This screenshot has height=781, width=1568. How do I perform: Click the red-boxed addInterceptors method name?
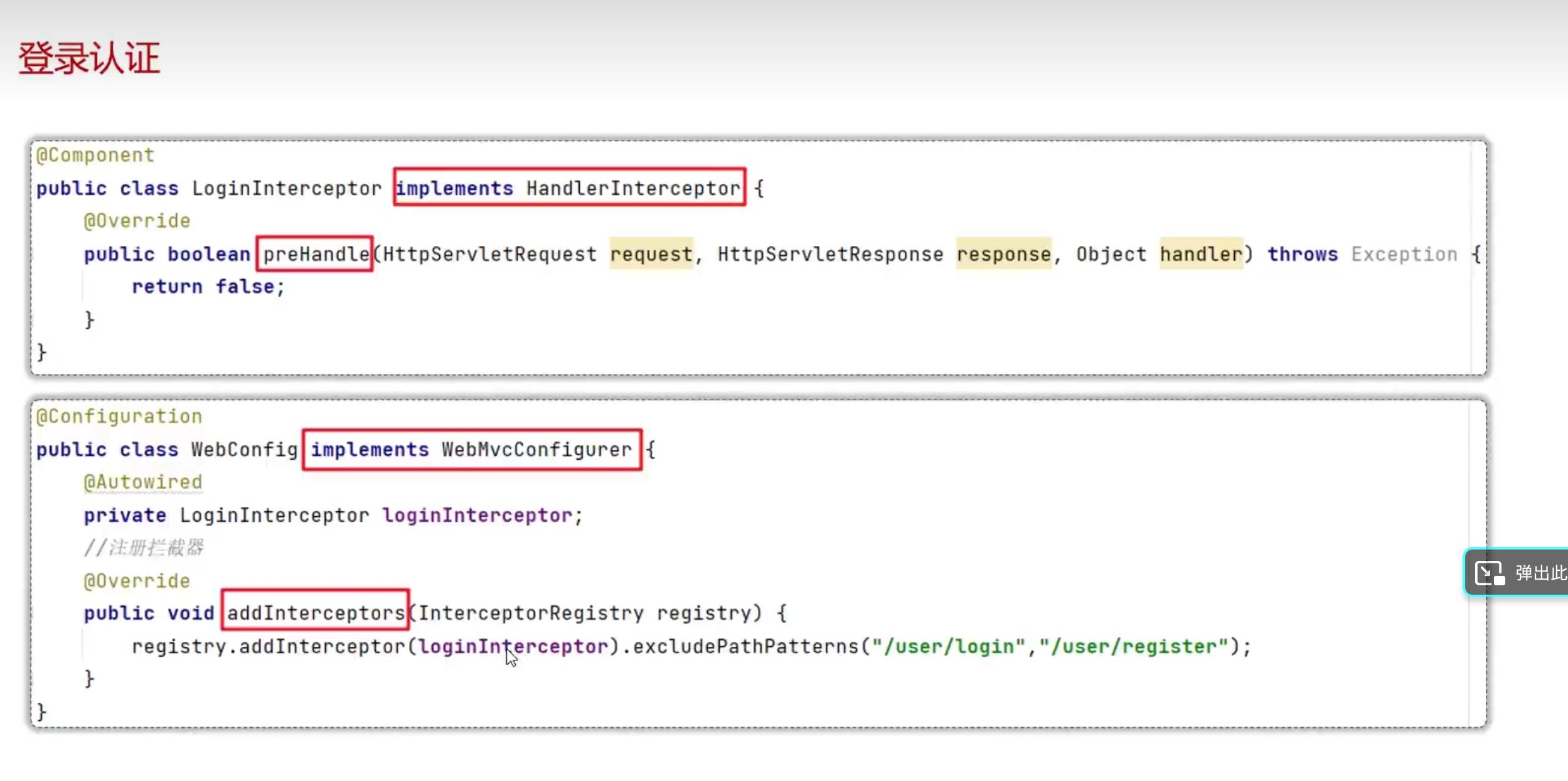315,612
